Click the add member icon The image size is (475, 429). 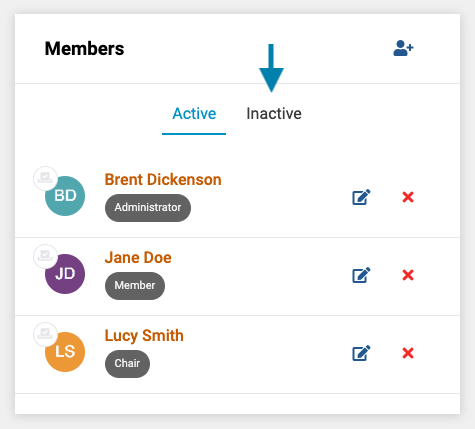[403, 48]
